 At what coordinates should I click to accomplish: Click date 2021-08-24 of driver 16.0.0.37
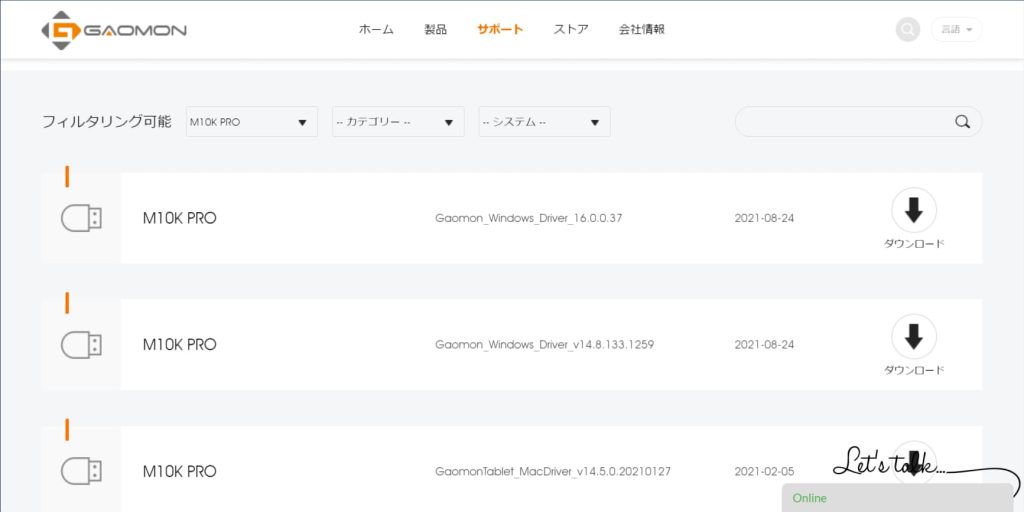(764, 218)
